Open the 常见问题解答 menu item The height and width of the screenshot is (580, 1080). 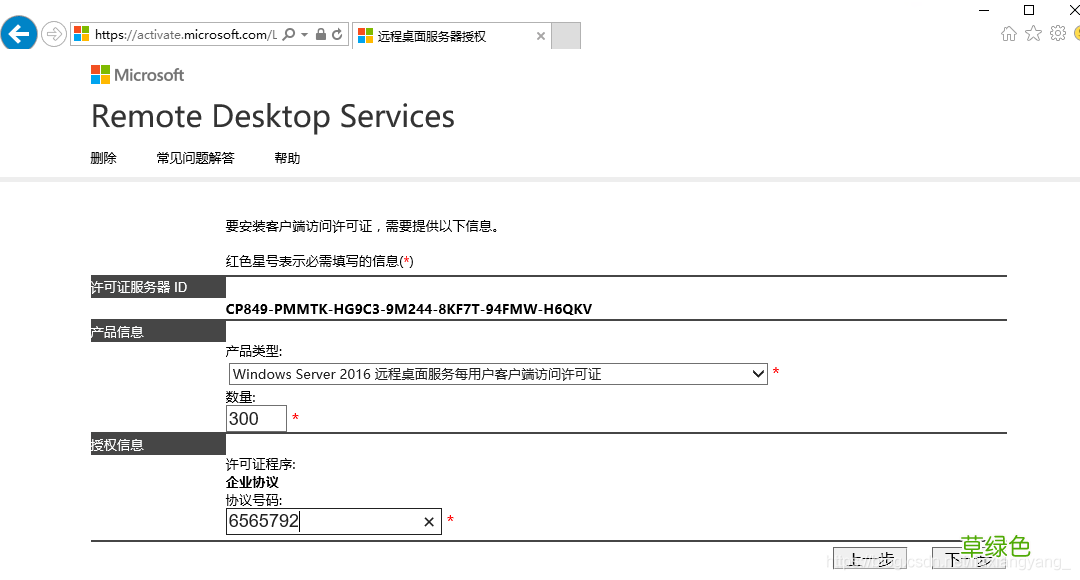pyautogui.click(x=194, y=157)
